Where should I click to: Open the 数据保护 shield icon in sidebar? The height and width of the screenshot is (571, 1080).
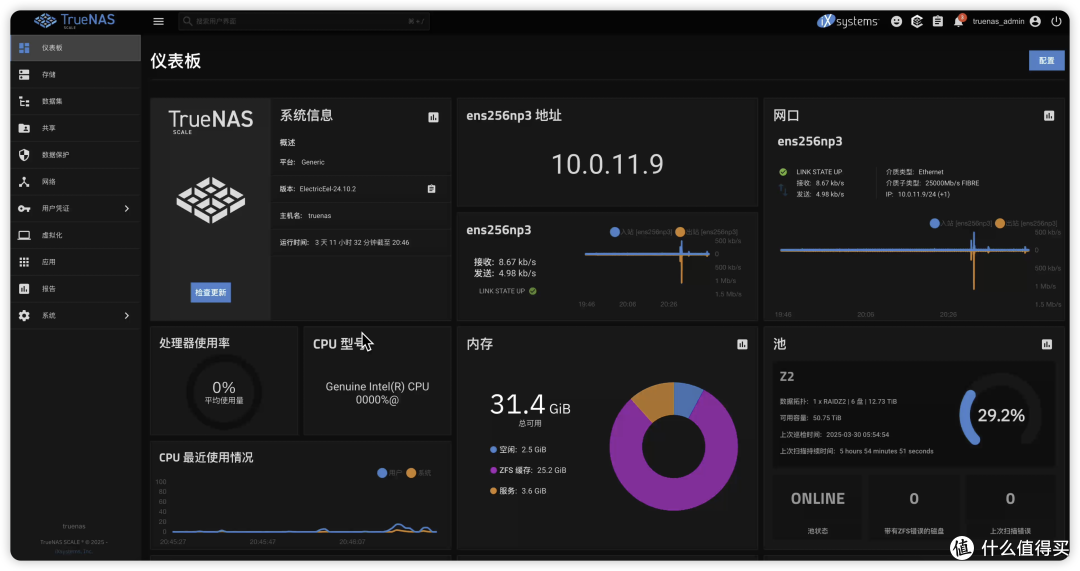pyautogui.click(x=24, y=155)
